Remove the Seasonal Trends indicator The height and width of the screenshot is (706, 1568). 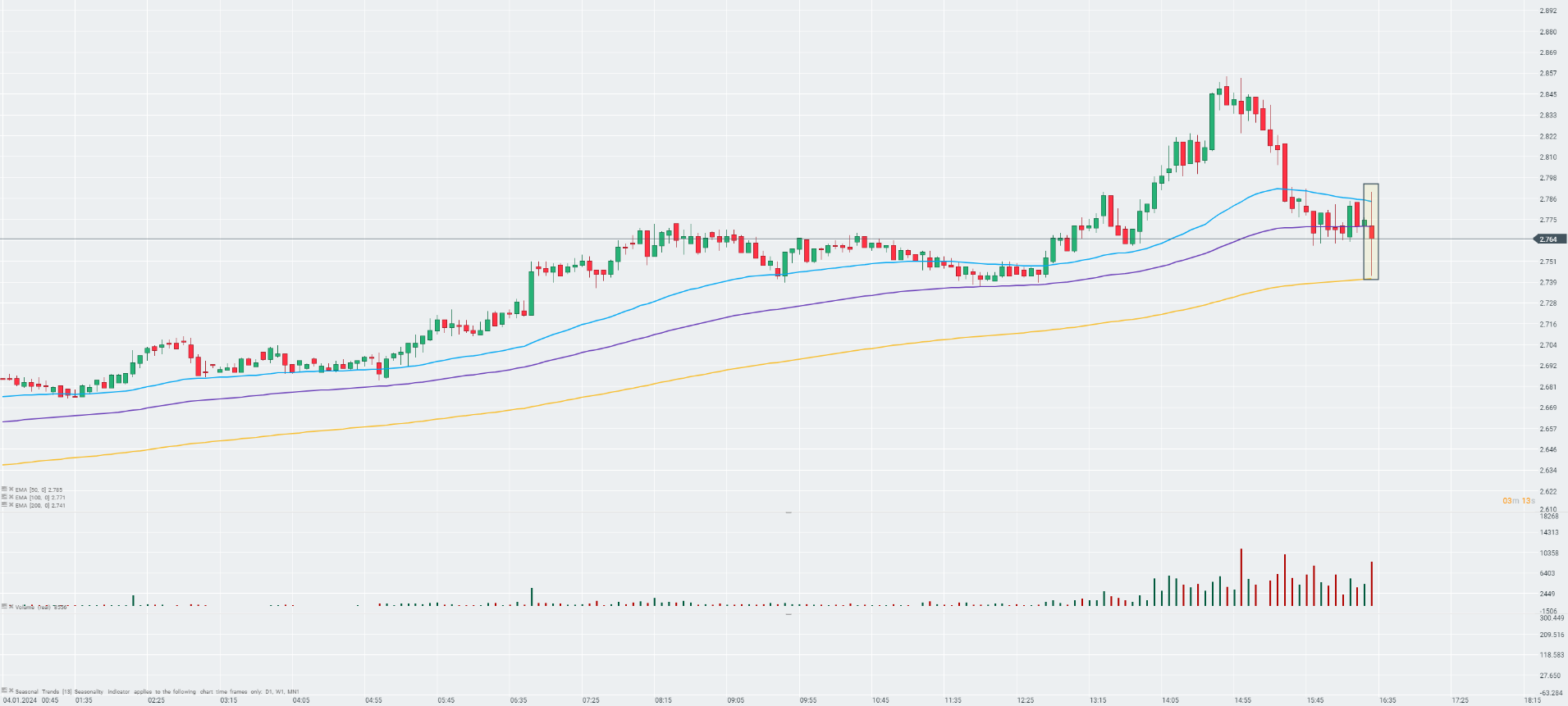pos(11,690)
